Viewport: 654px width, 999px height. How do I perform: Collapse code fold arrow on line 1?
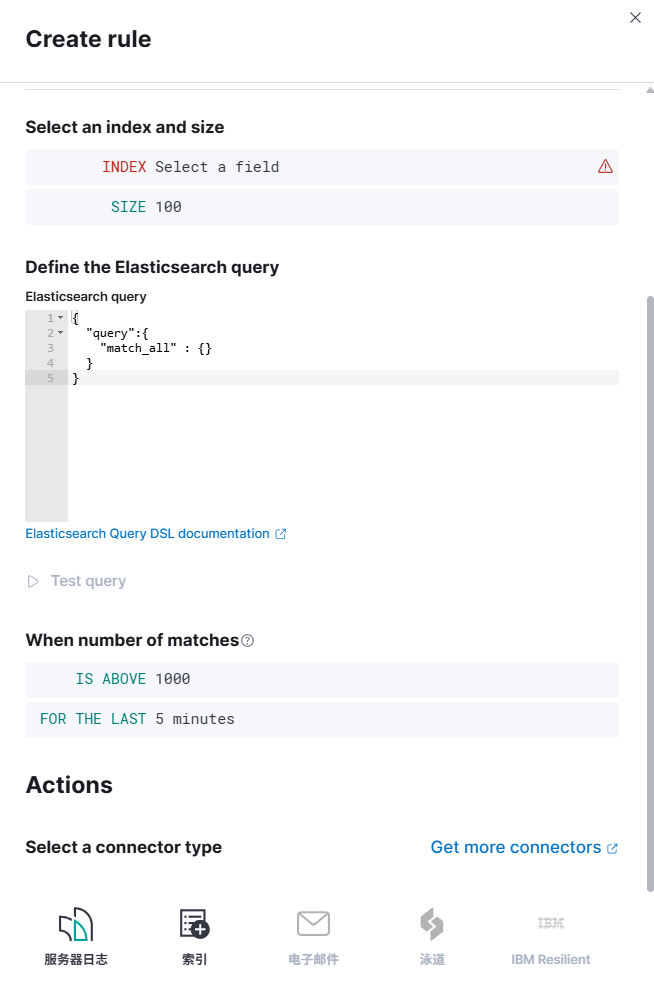click(61, 318)
